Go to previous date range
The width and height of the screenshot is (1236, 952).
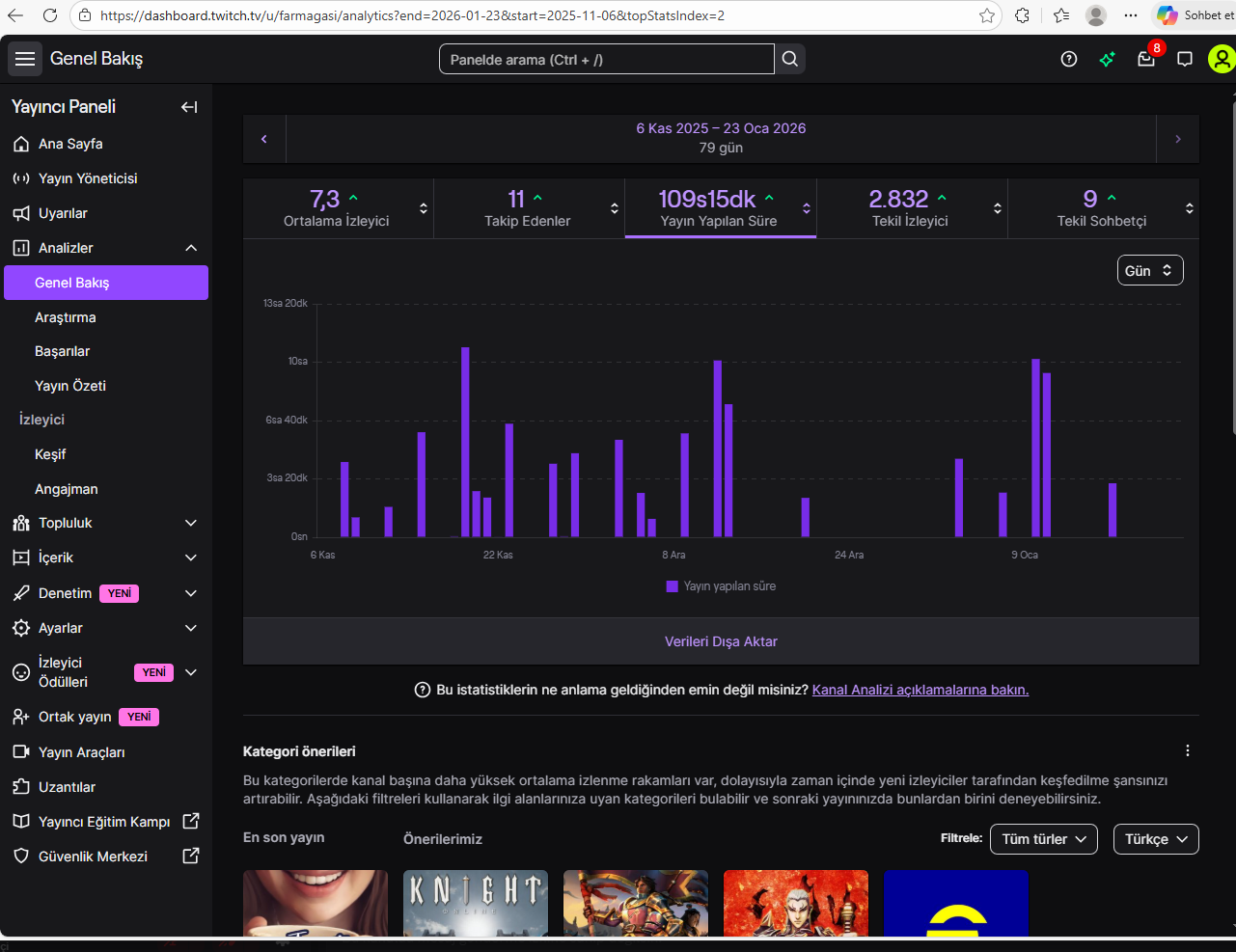pyautogui.click(x=264, y=139)
